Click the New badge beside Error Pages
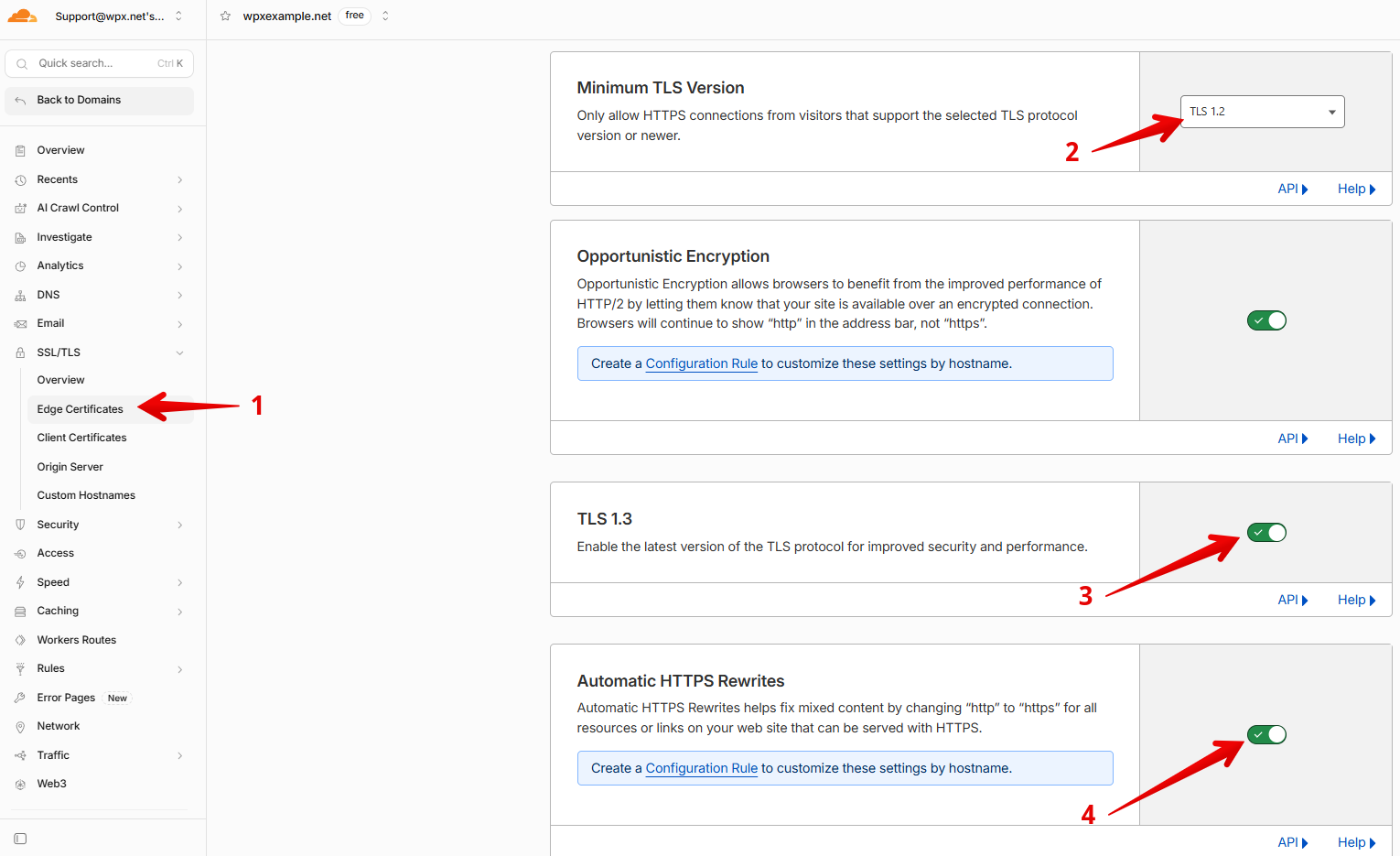 [x=117, y=698]
